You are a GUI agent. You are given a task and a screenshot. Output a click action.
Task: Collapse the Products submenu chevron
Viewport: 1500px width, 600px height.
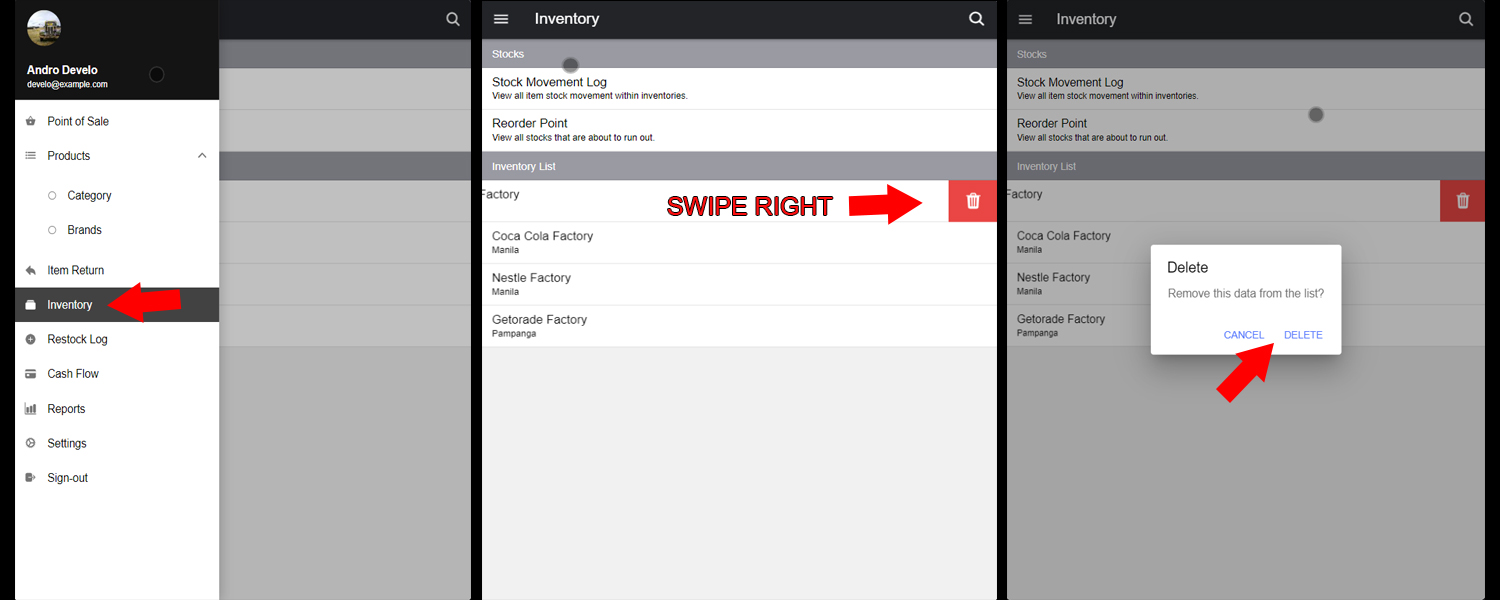point(202,156)
